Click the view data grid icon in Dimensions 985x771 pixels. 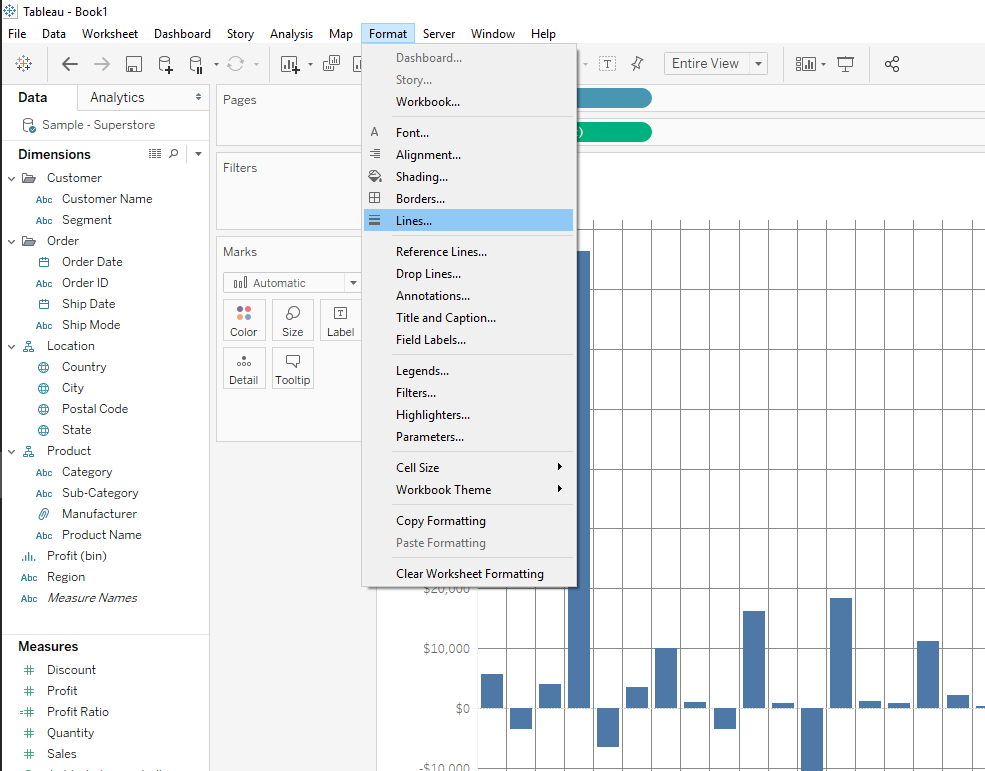click(155, 154)
